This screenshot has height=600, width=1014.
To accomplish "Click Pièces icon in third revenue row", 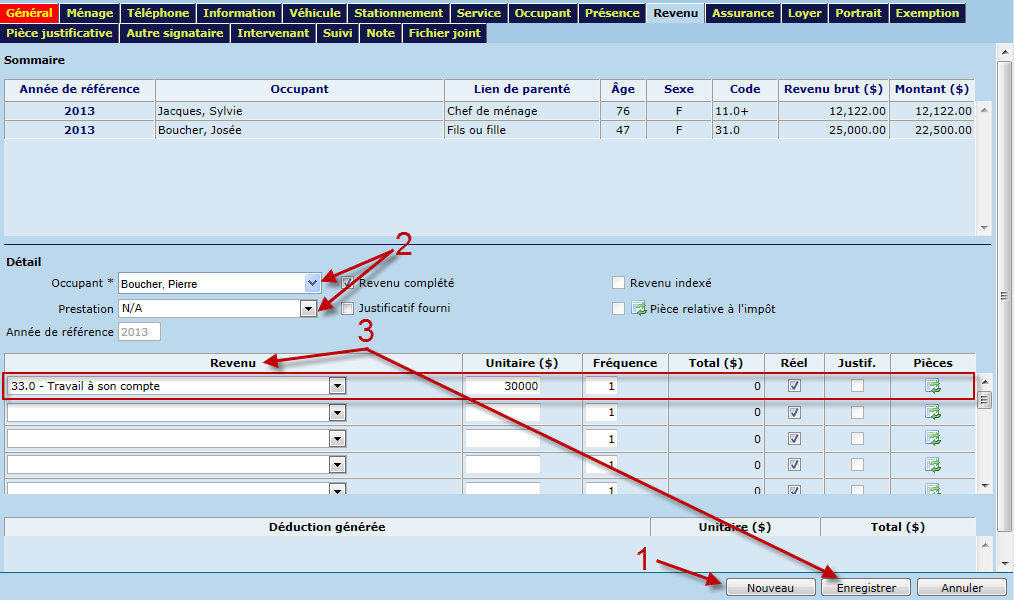I will 933,438.
